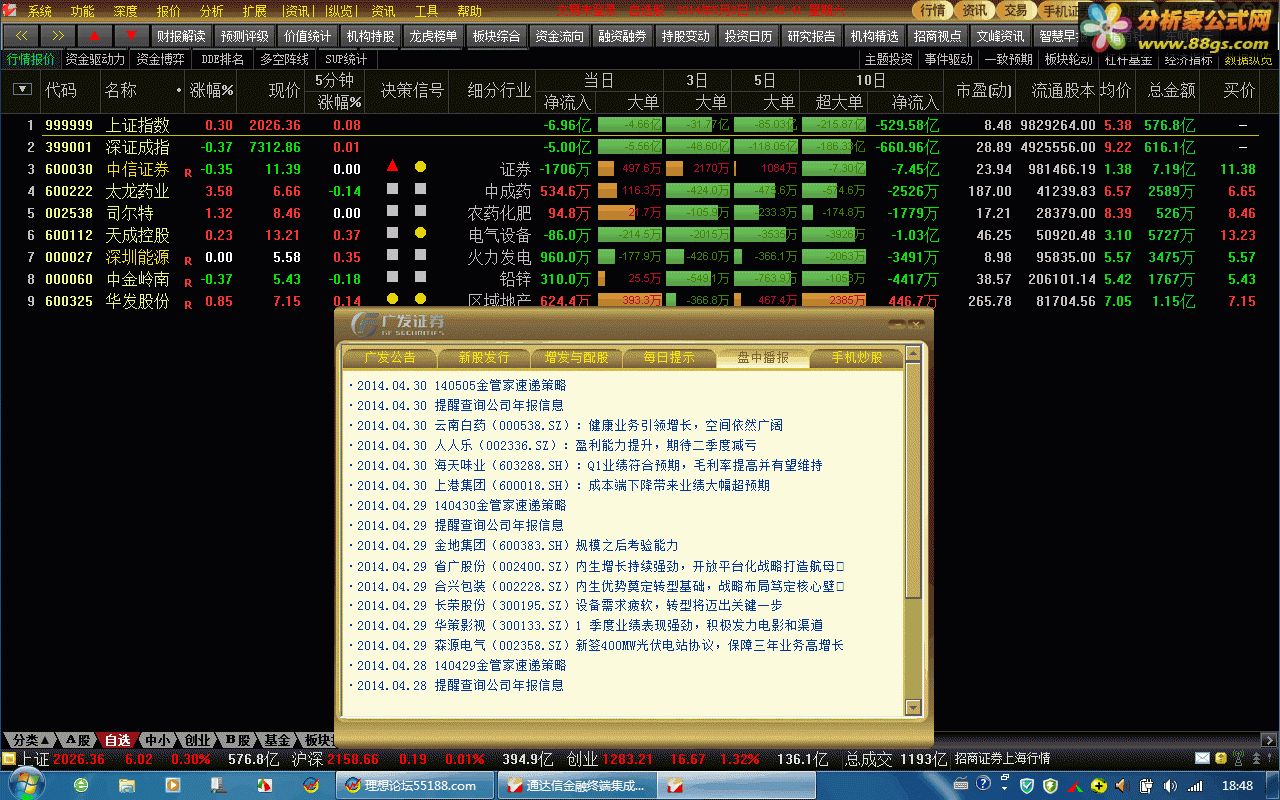
Task: Click the 行情 button at top right
Action: pos(932,11)
